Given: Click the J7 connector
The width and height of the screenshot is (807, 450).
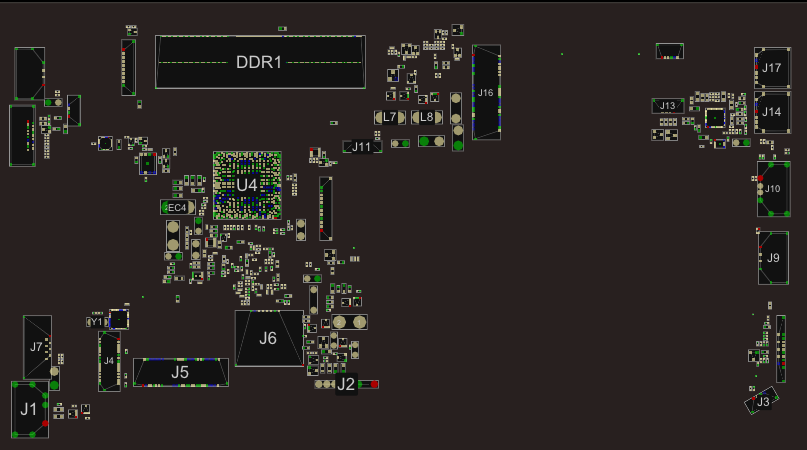Looking at the screenshot, I should pos(36,347).
